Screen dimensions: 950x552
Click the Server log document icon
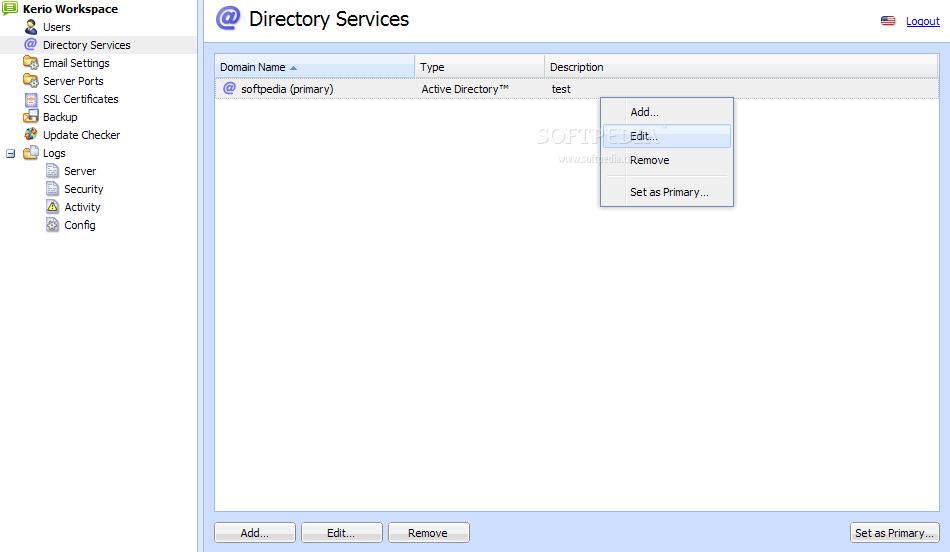click(x=53, y=171)
